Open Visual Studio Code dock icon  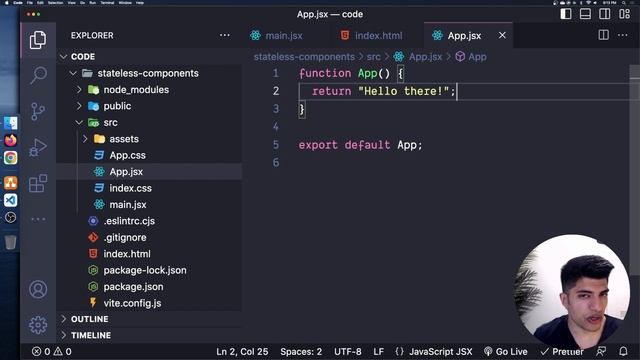point(11,200)
